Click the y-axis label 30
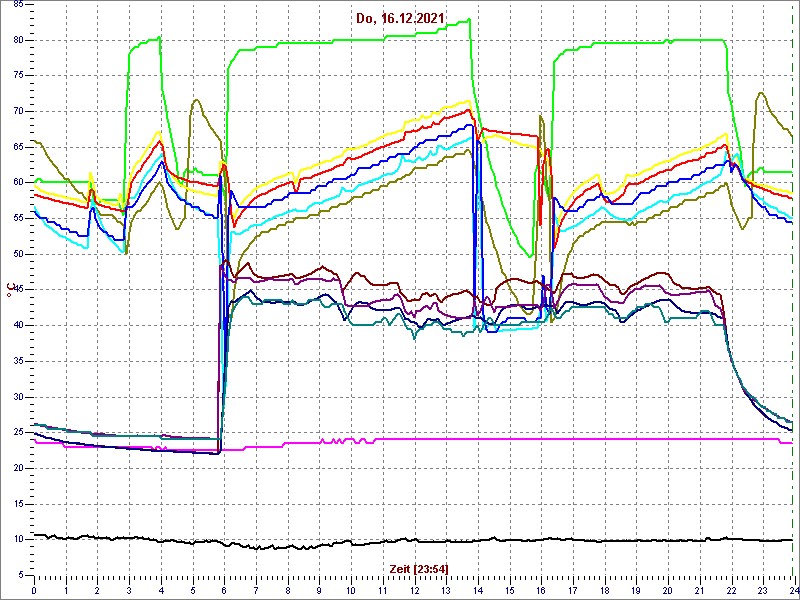This screenshot has height=600, width=800. point(18,397)
